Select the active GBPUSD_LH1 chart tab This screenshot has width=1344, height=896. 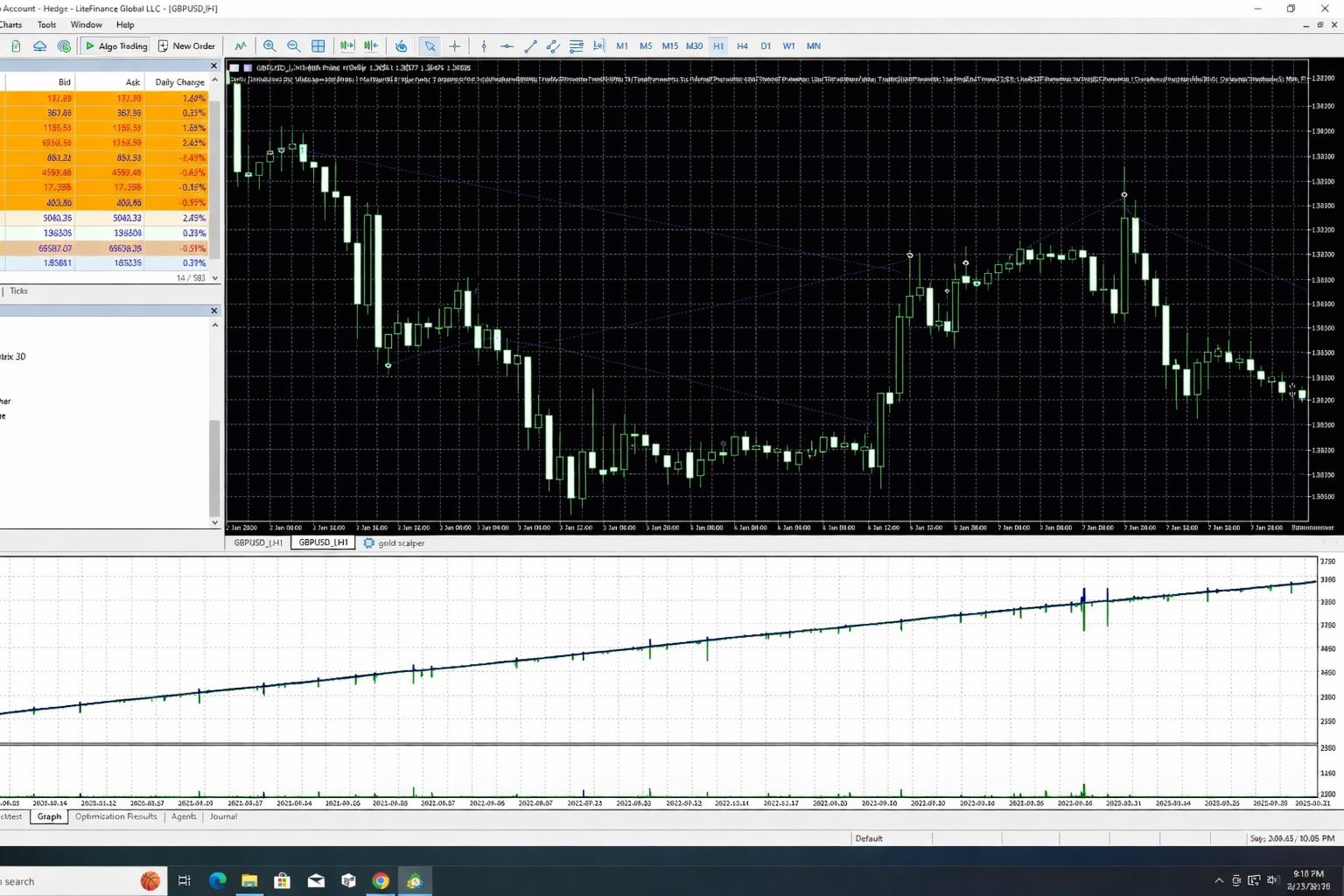(x=323, y=542)
